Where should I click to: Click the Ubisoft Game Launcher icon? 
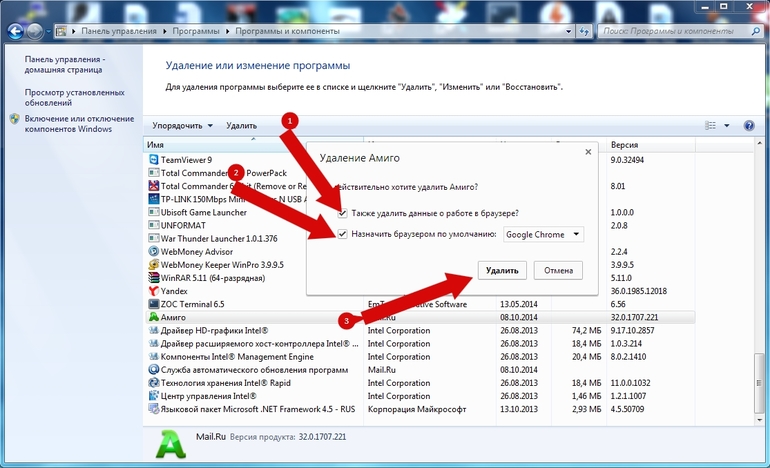(154, 212)
